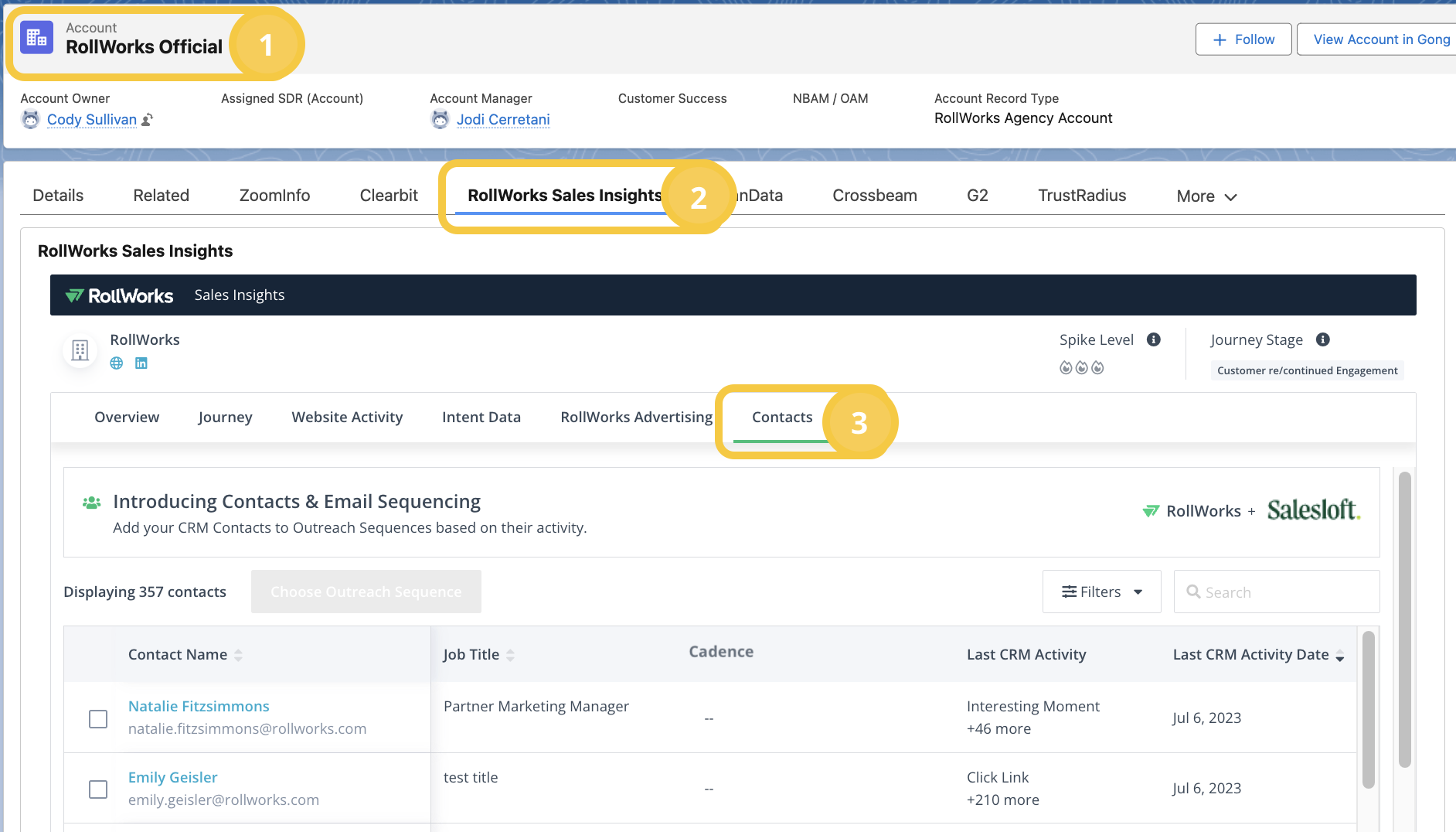This screenshot has height=832, width=1456.
Task: Click the RollWorks logo in the dark header
Action: coord(120,295)
